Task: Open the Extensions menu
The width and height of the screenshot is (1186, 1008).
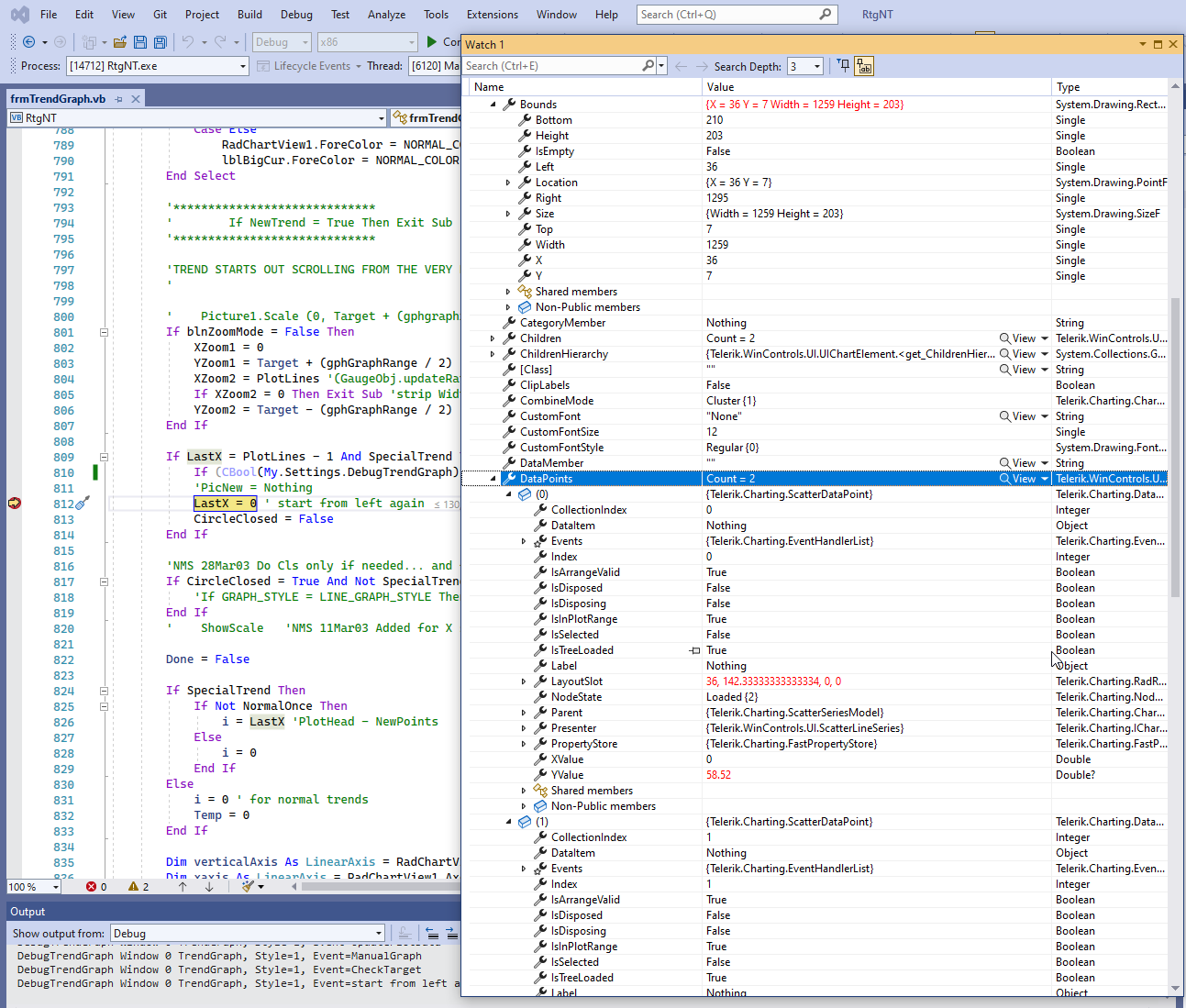Action: tap(492, 15)
